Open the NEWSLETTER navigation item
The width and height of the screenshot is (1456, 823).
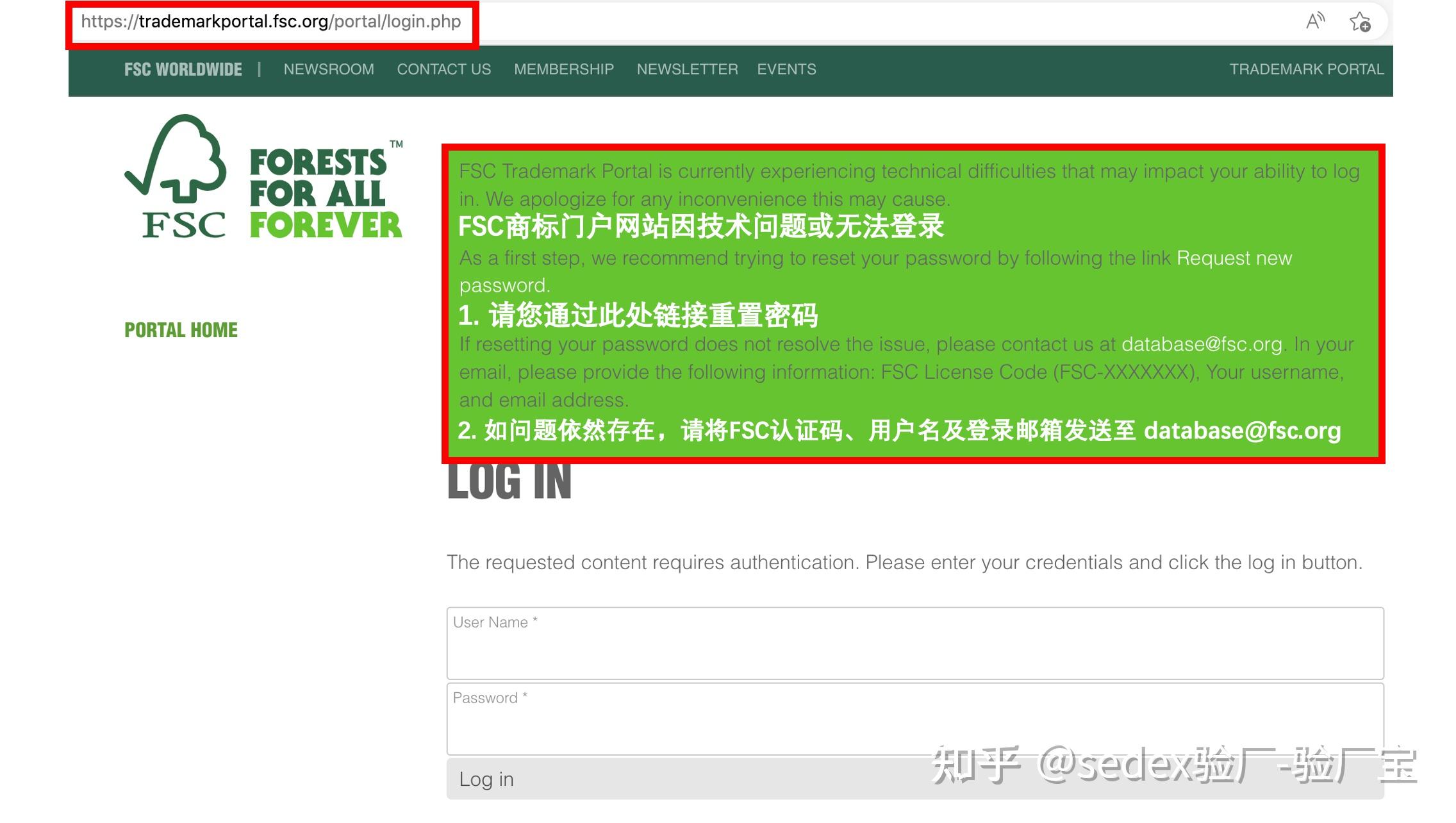click(x=686, y=69)
